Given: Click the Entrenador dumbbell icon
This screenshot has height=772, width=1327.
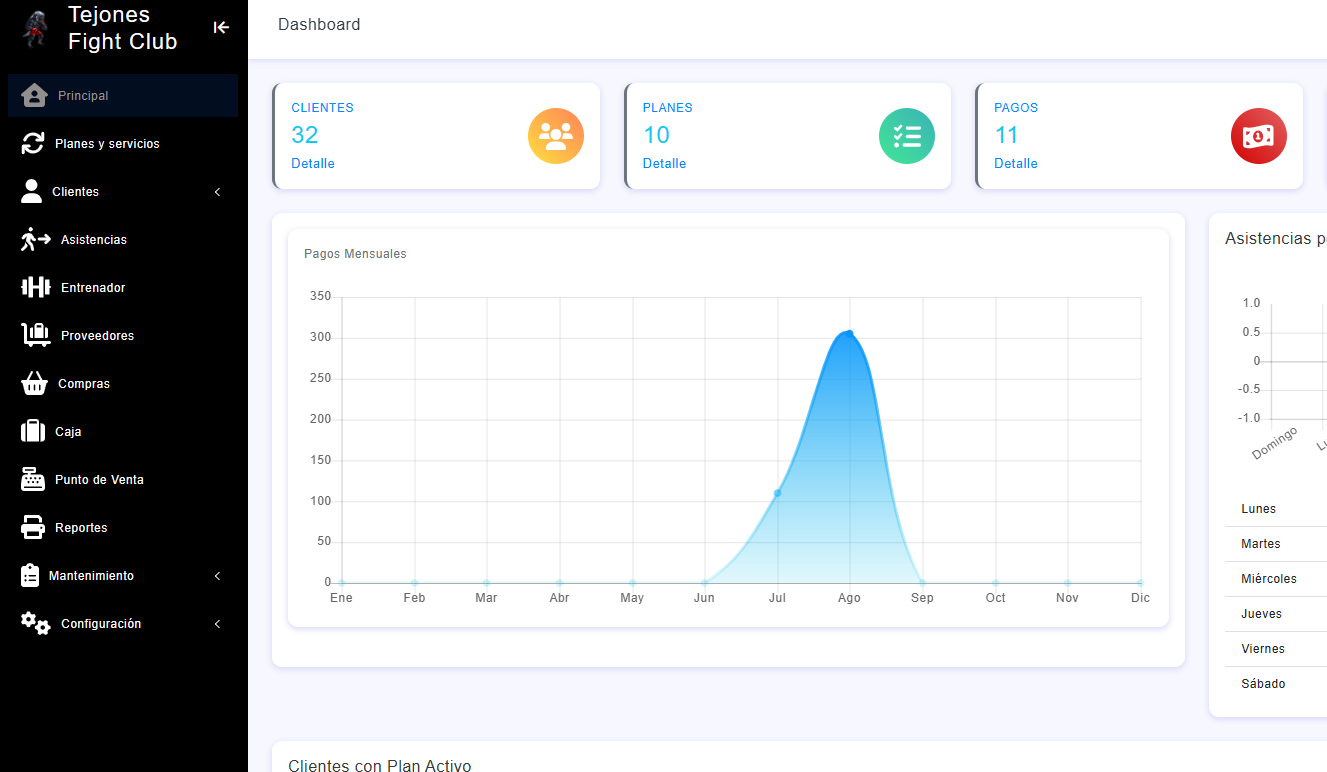Looking at the screenshot, I should coord(35,288).
